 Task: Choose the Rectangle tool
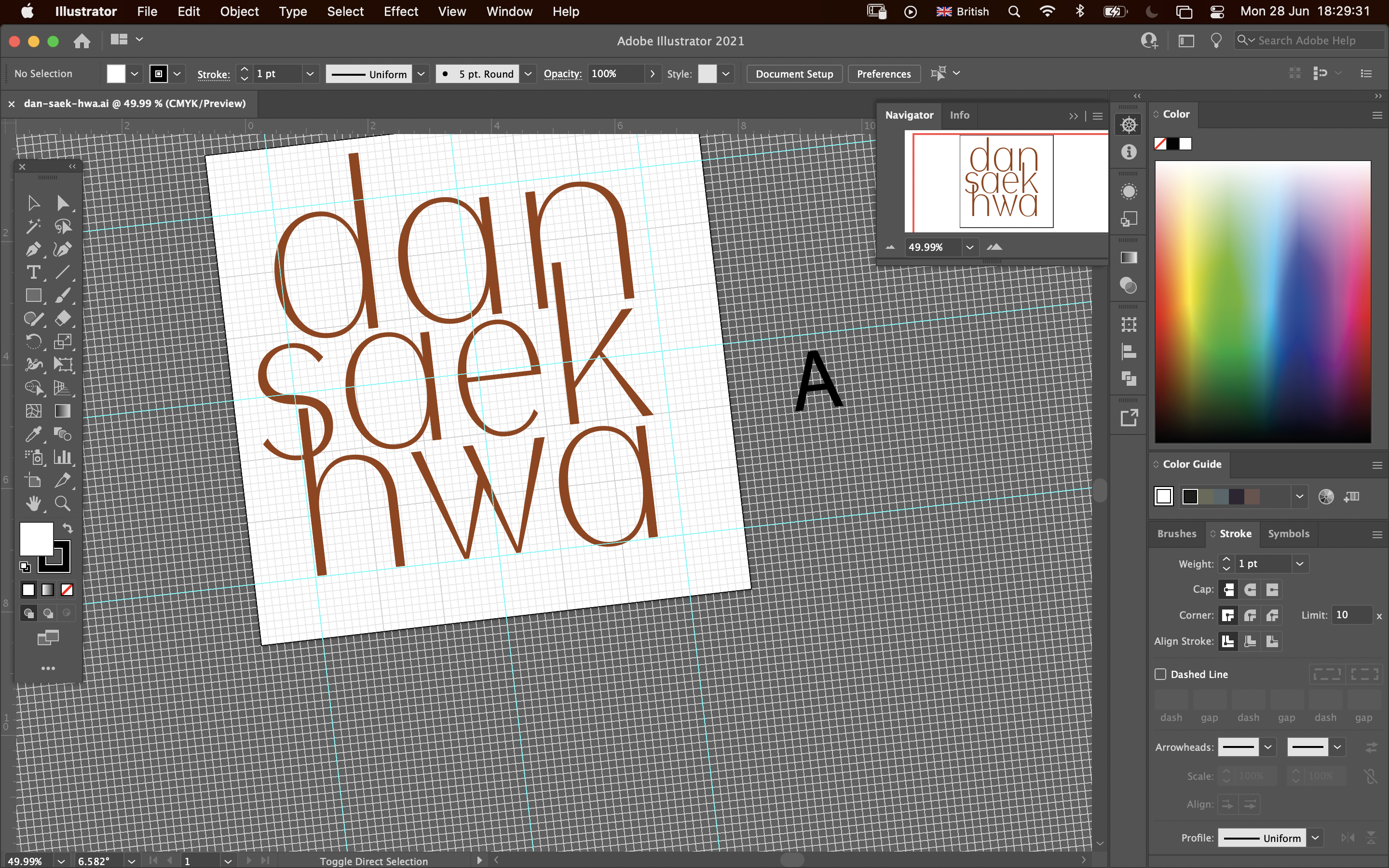pos(33,296)
